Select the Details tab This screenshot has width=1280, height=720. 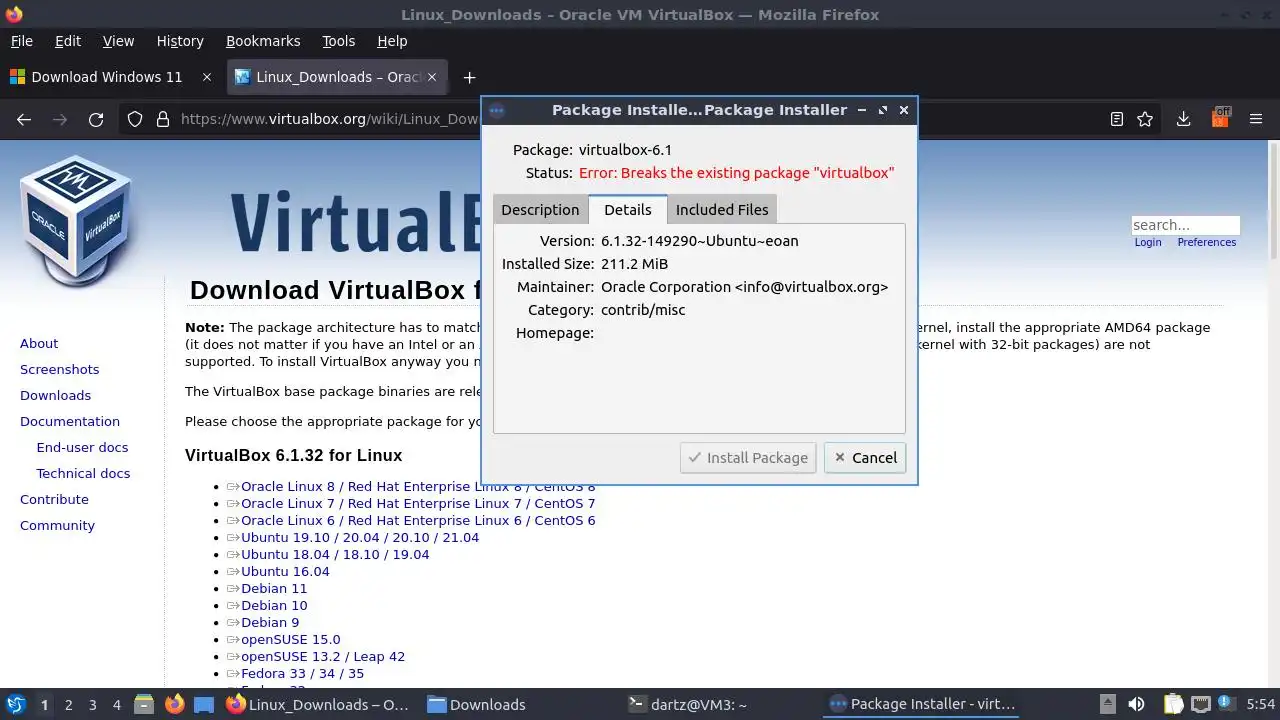click(x=628, y=209)
